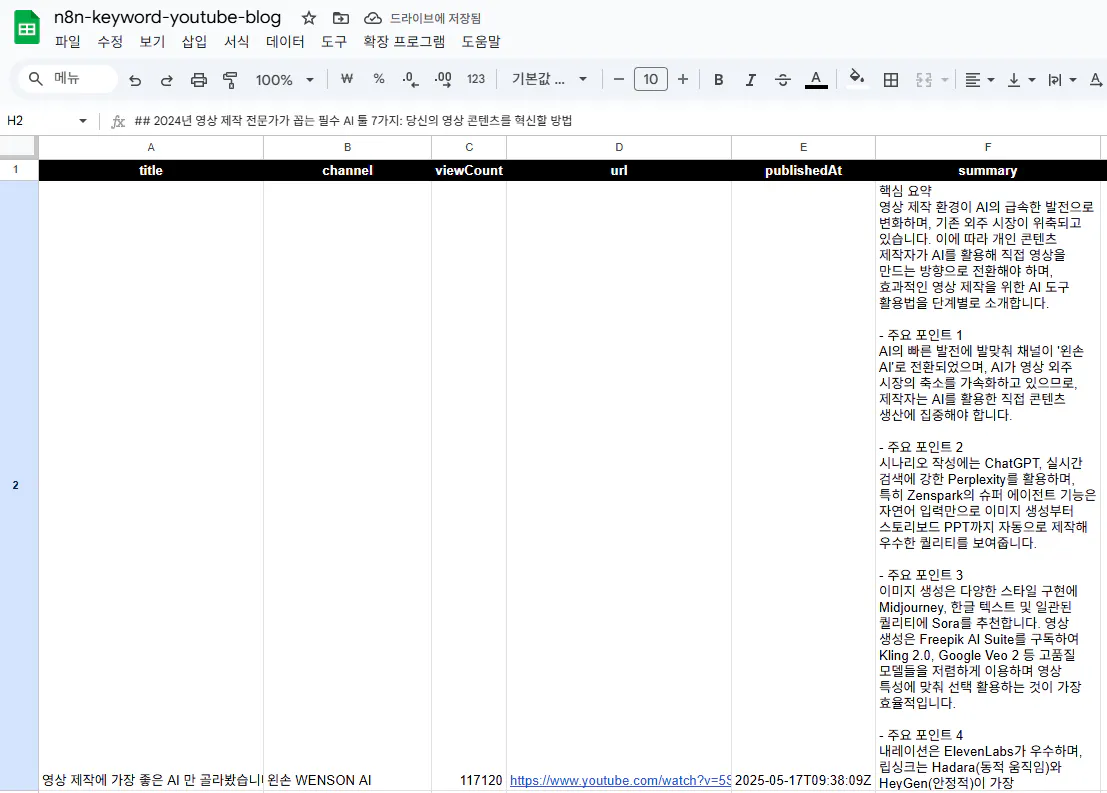1107x793 pixels.
Task: Expand the merge cells options arrow
Action: pos(945,80)
